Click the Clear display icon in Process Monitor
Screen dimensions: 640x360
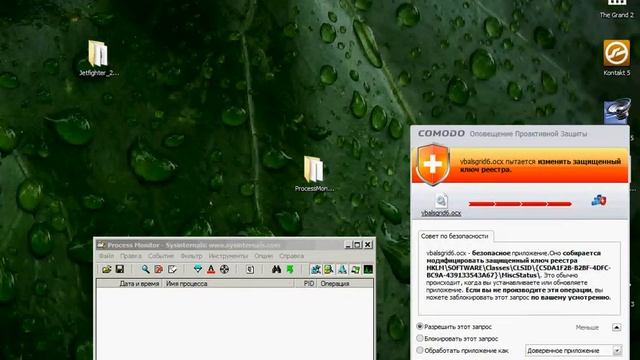point(172,269)
